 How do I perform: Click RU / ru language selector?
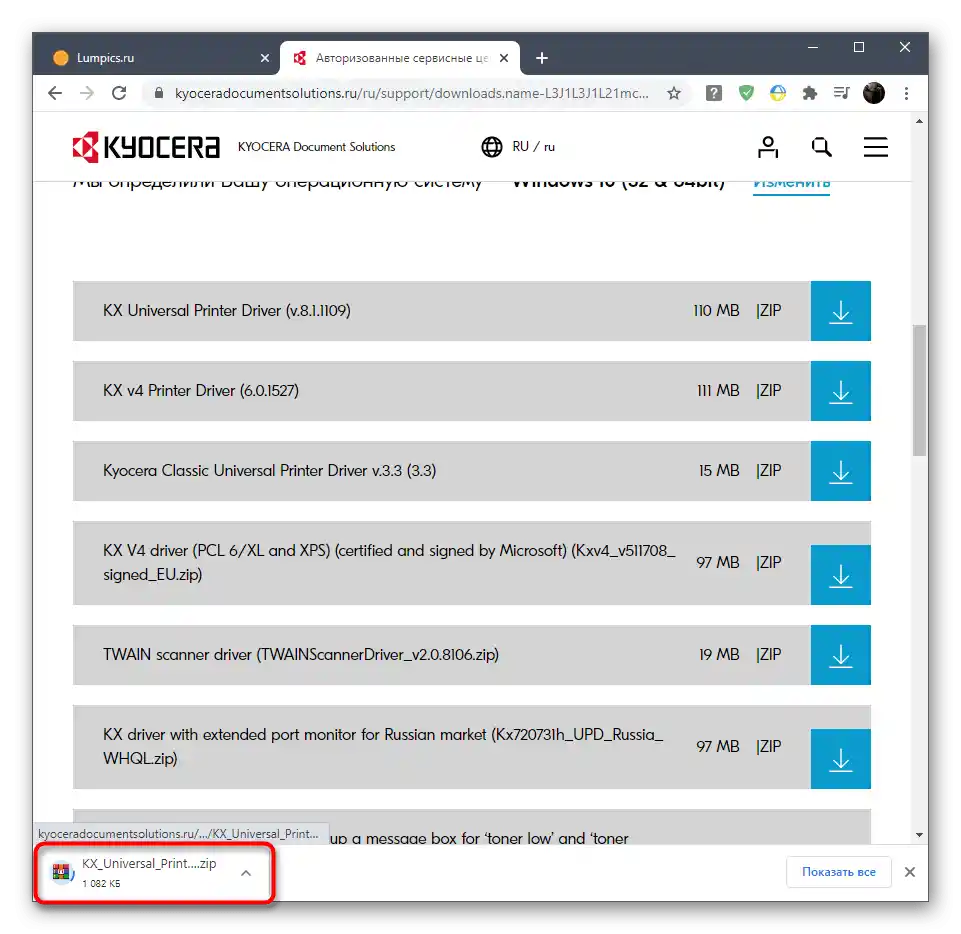[x=533, y=147]
